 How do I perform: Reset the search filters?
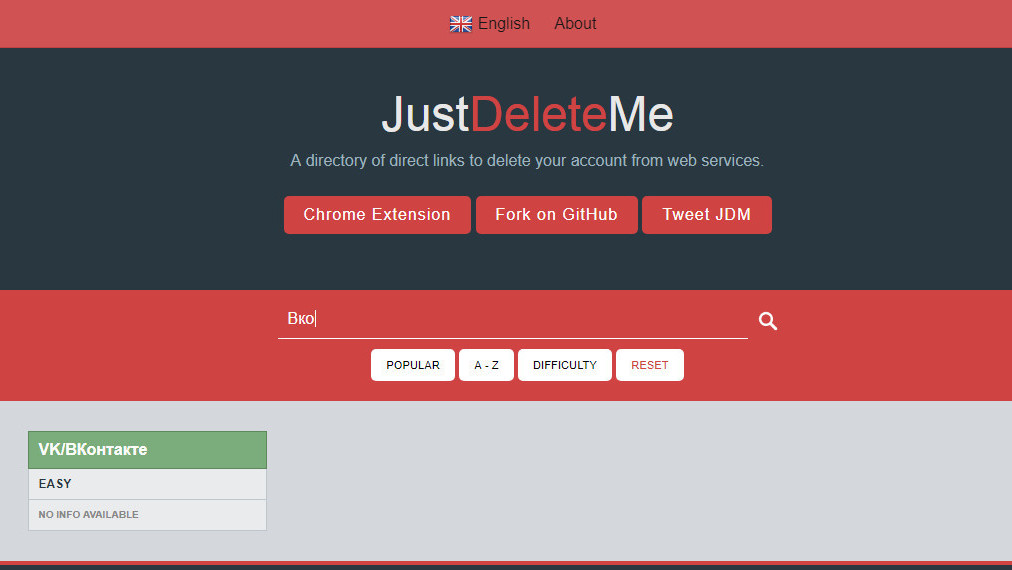click(650, 365)
